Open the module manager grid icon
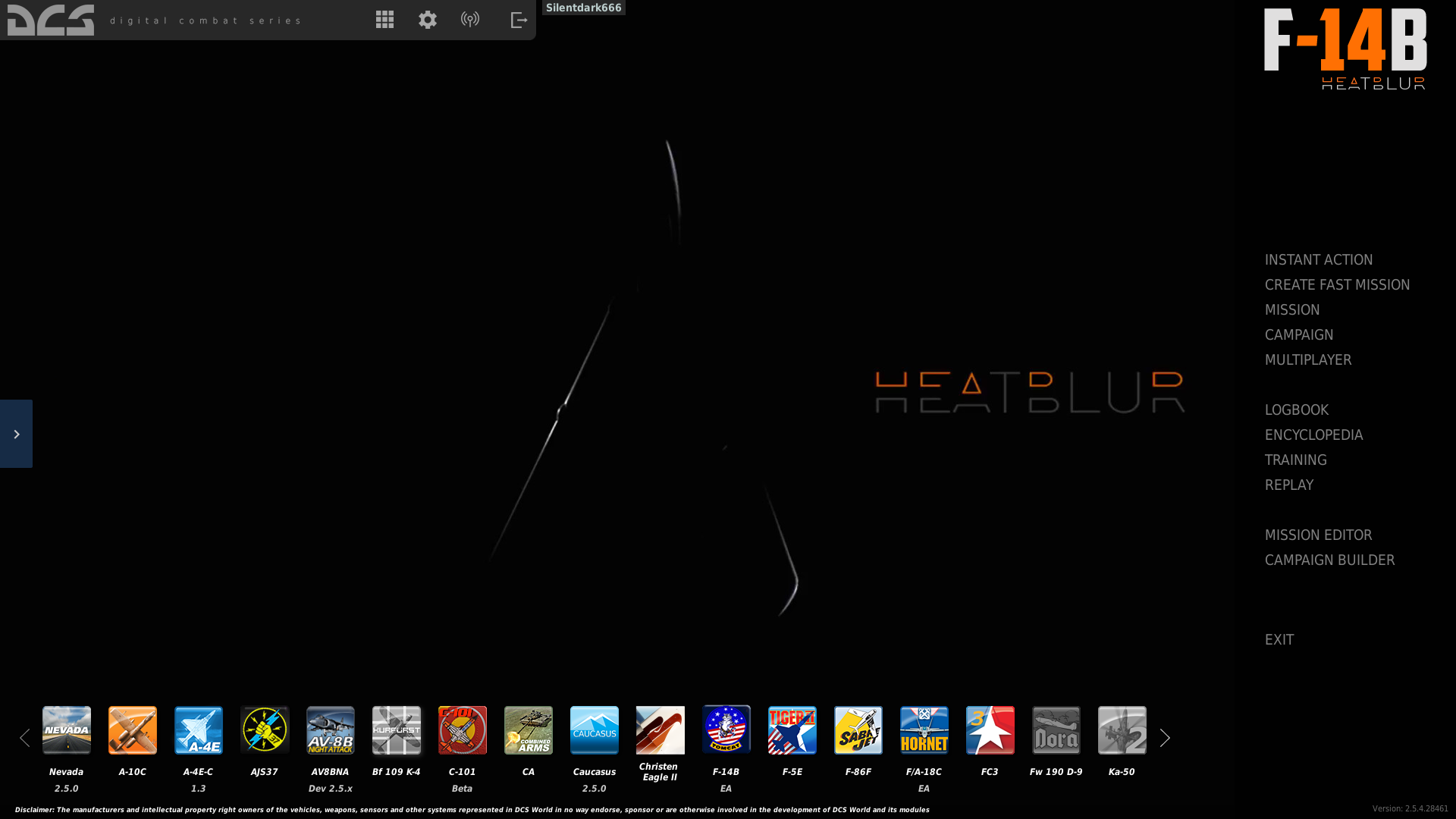Image resolution: width=1456 pixels, height=819 pixels. click(x=384, y=20)
